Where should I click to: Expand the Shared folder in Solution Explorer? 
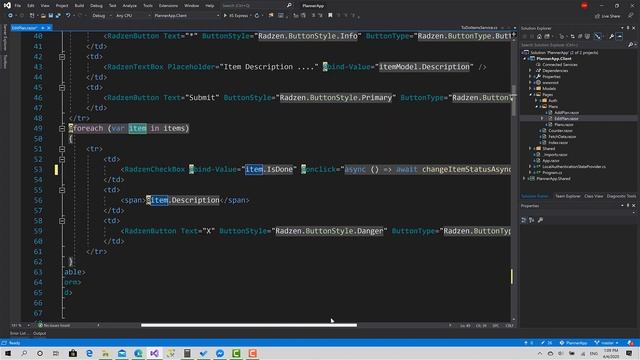point(530,149)
